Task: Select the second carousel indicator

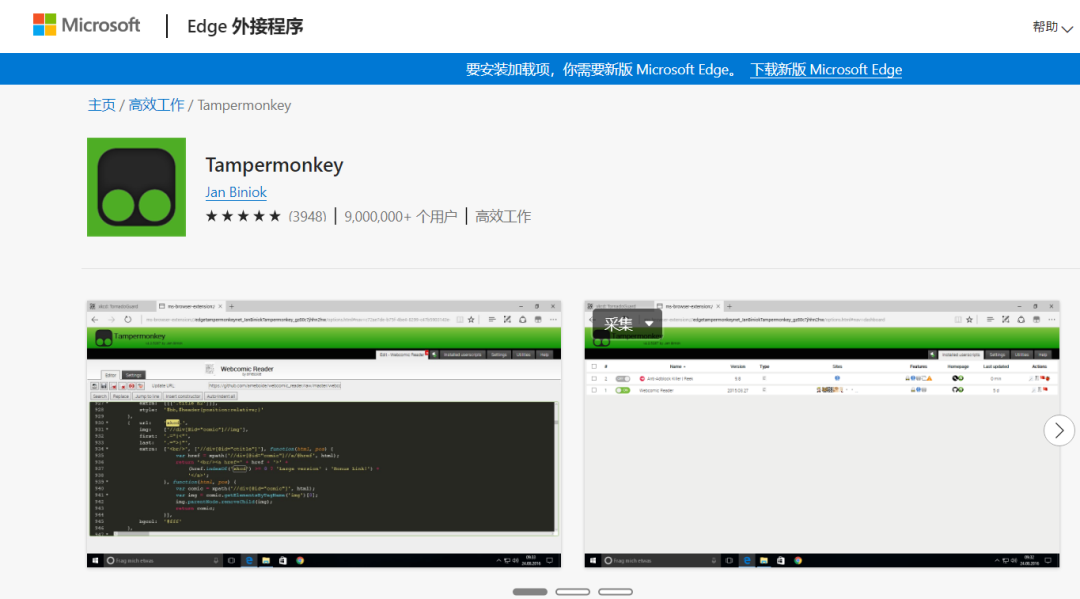Action: 572,591
